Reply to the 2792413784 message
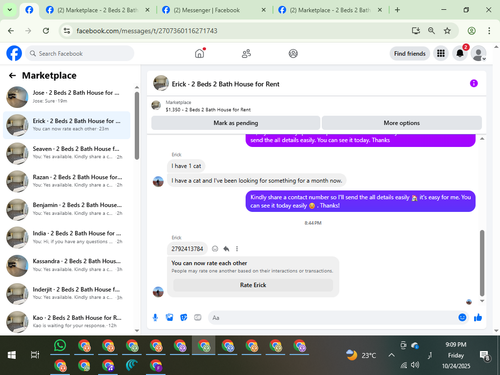Screen dimensions: 500x375 point(226,249)
